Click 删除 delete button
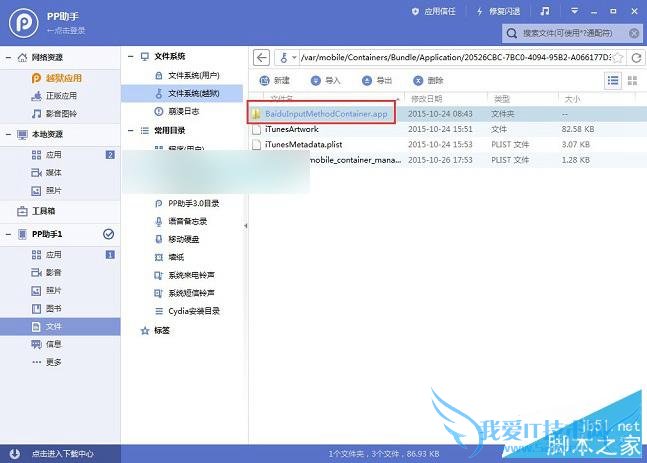Image resolution: width=647 pixels, height=463 pixels. click(x=428, y=80)
